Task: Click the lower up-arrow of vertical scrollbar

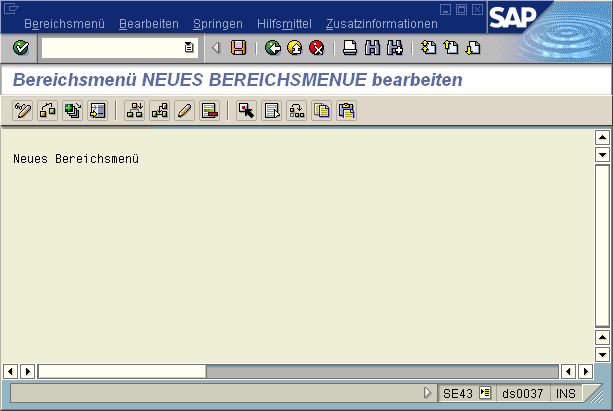Action: coord(602,337)
